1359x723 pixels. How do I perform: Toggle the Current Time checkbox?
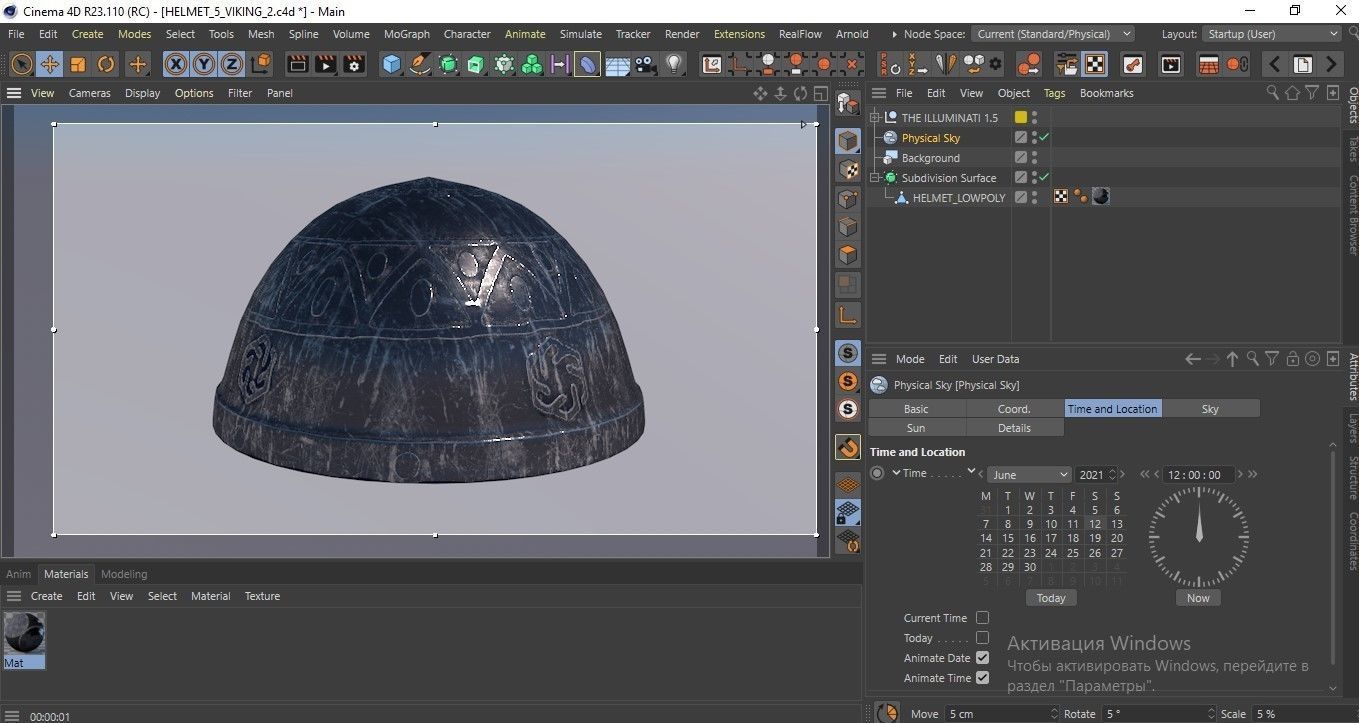pyautogui.click(x=982, y=618)
